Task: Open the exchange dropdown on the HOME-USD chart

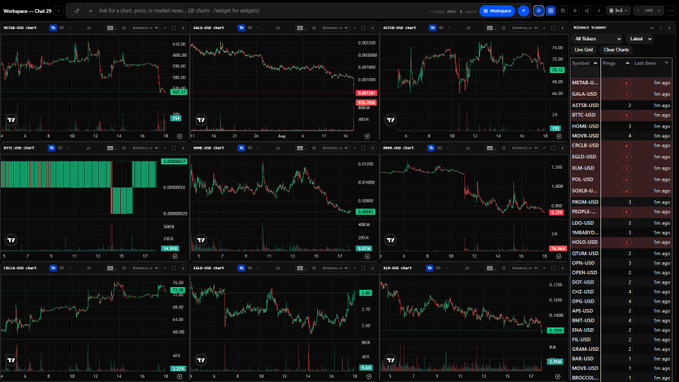Action: pyautogui.click(x=335, y=148)
